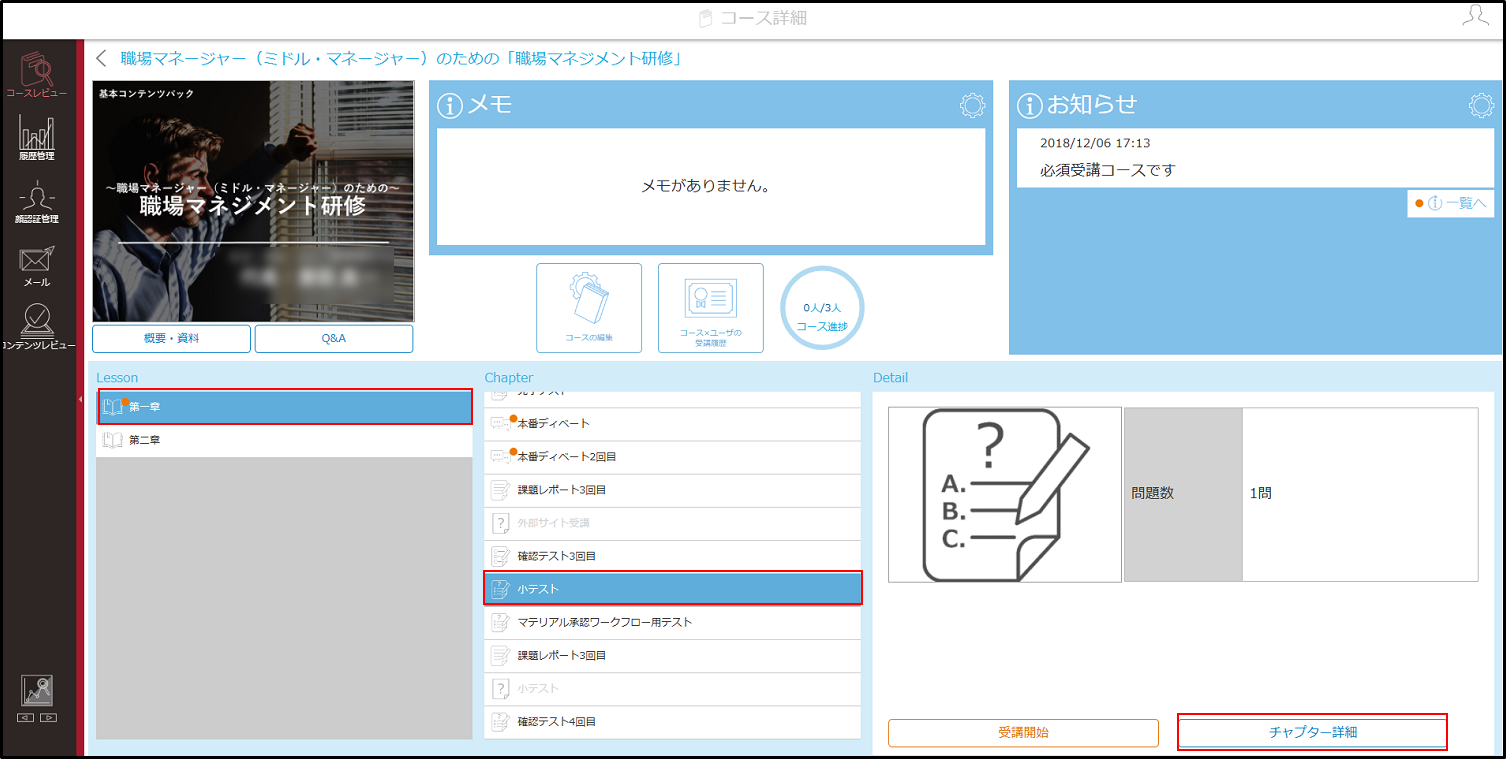Click the course cover thumbnail image
Image resolution: width=1506 pixels, height=759 pixels.
pos(253,201)
